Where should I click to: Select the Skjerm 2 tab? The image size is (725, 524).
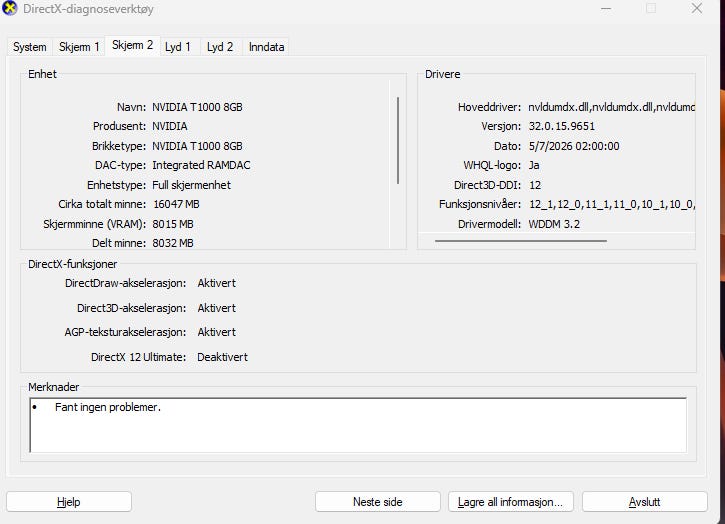pyautogui.click(x=132, y=45)
